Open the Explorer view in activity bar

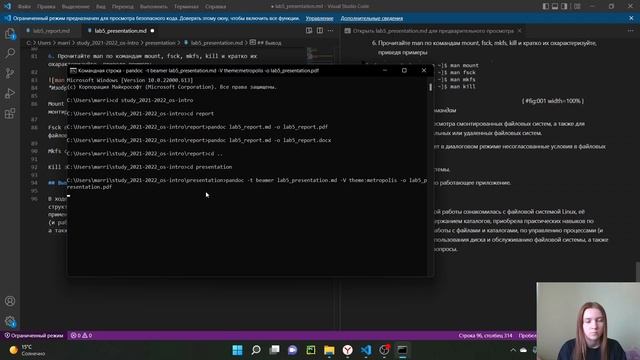[x=10, y=34]
